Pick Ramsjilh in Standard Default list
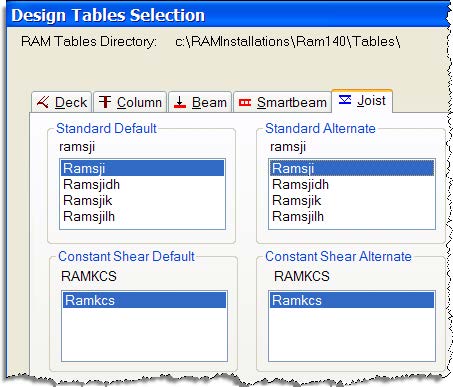 143,216
